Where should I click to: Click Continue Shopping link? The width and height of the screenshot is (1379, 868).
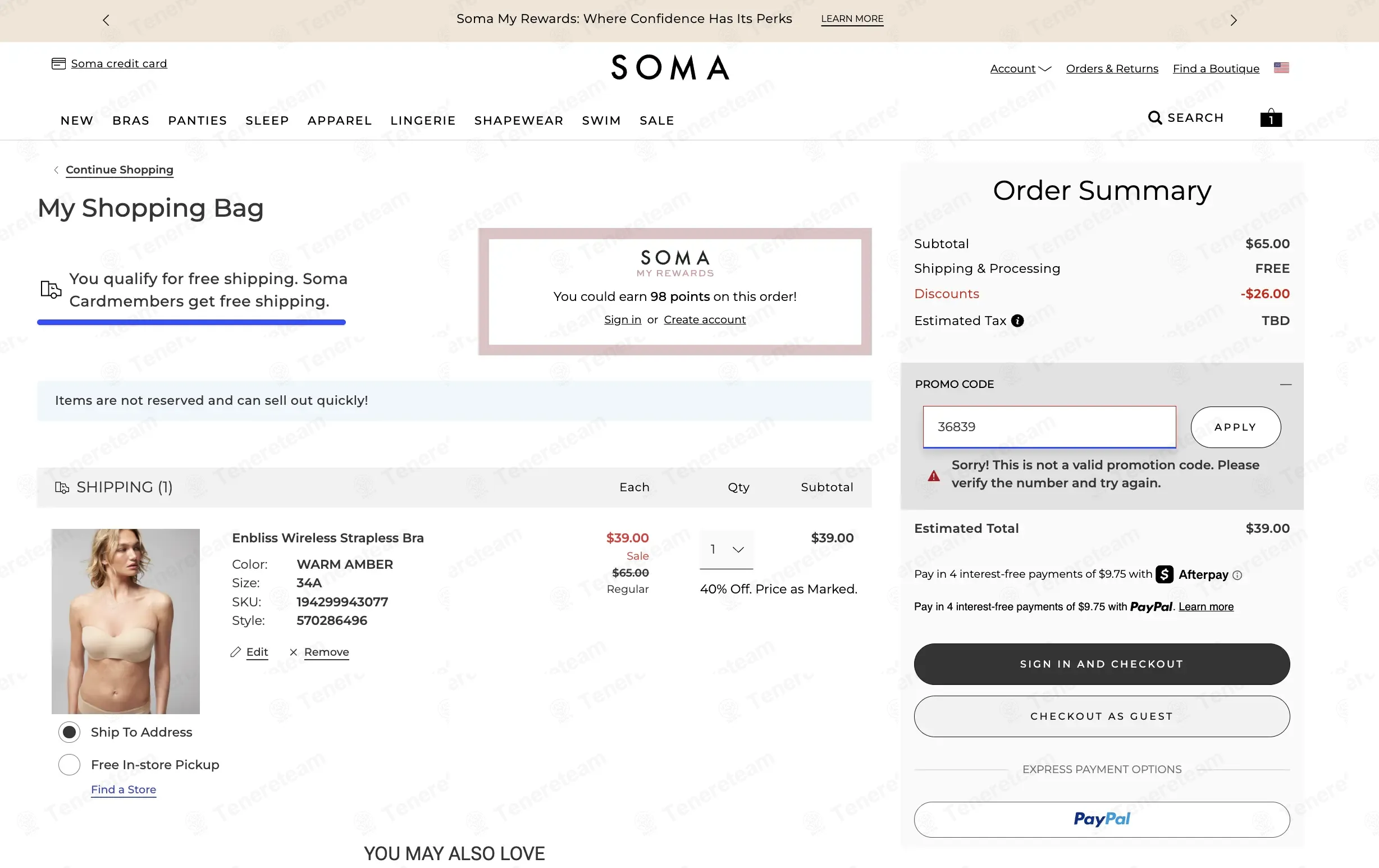(x=119, y=170)
